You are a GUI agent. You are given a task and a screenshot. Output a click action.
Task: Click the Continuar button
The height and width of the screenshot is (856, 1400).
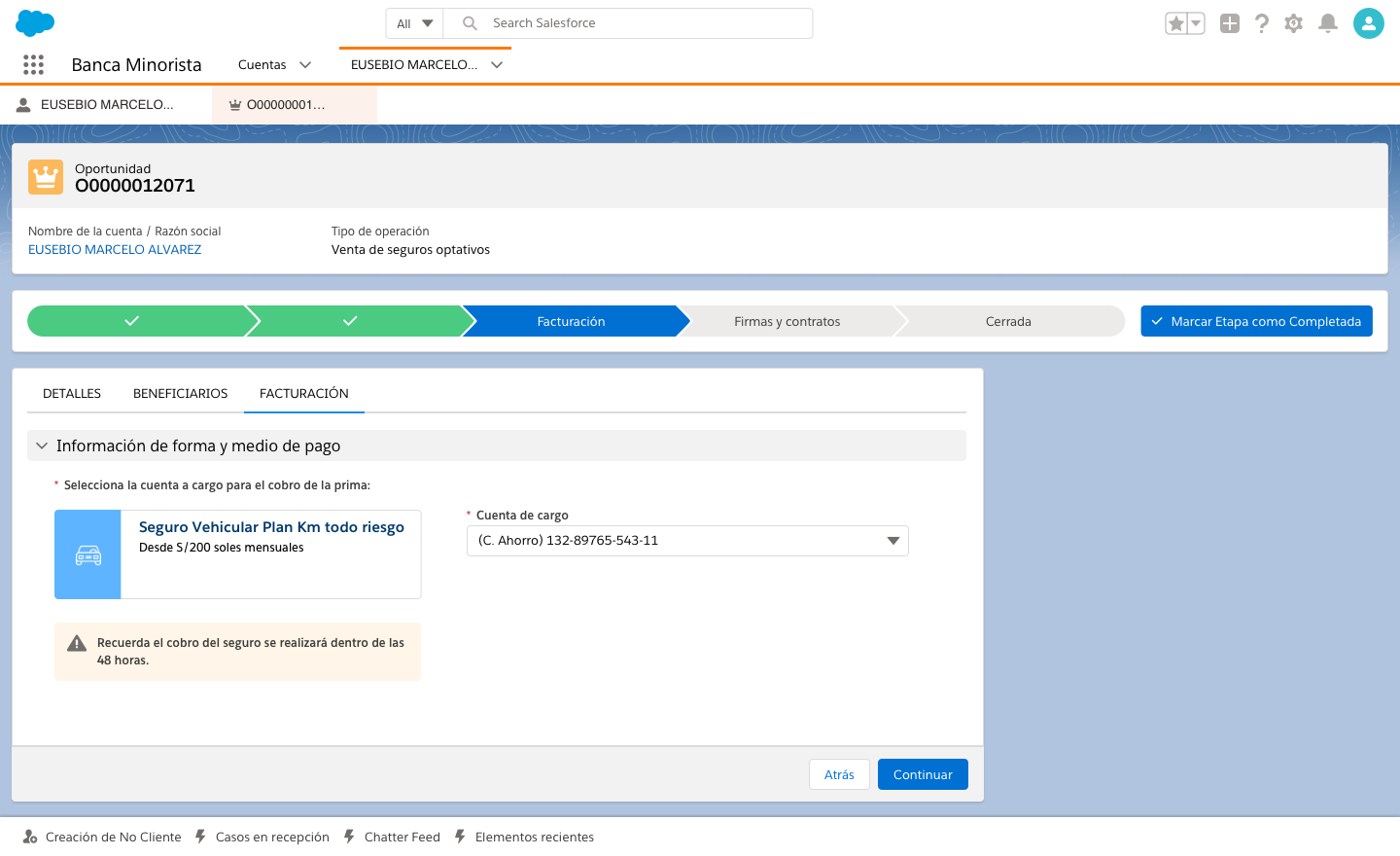click(923, 774)
